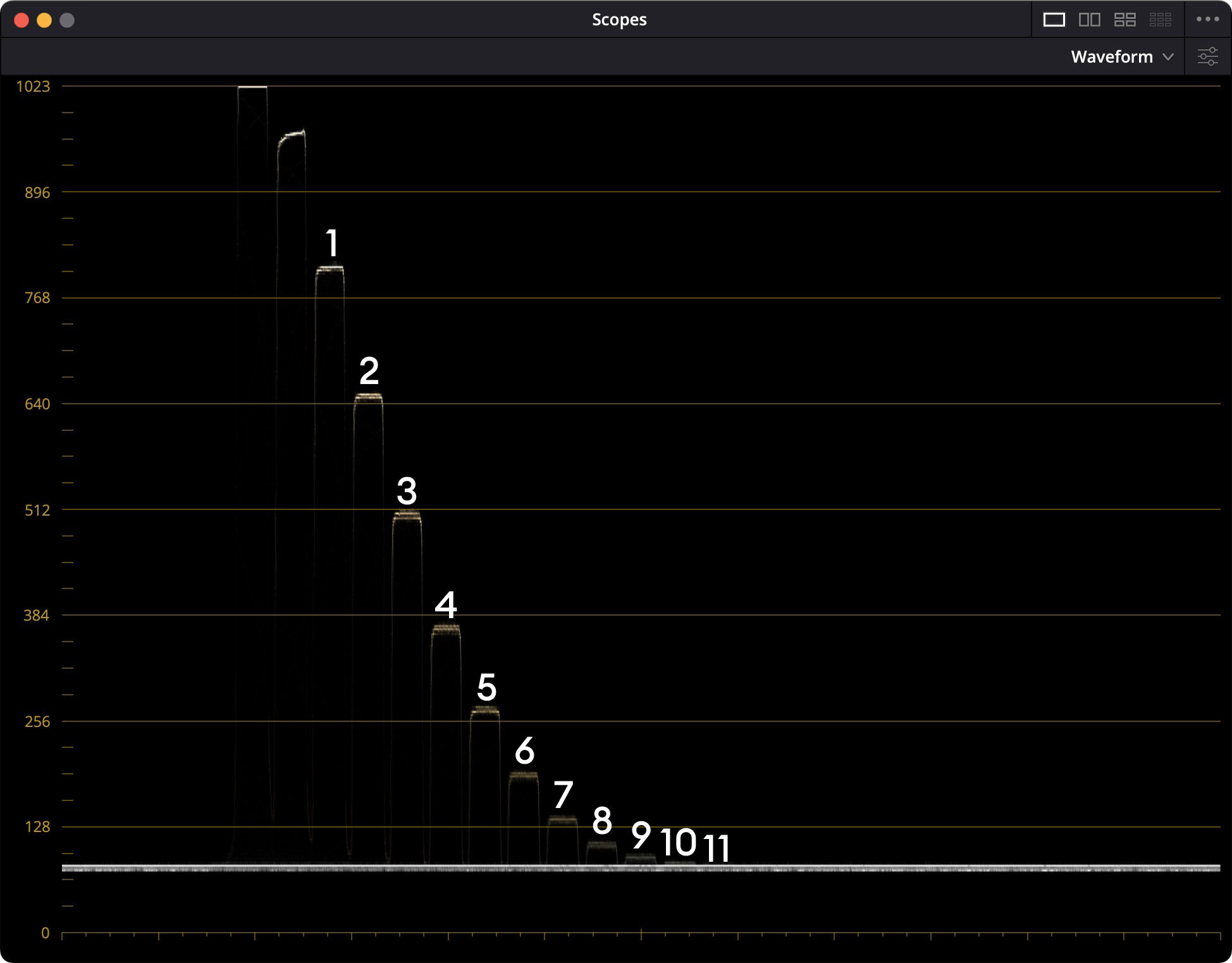Screen dimensions: 1232x963
Task: Open the Waveform scope type dropdown
Action: point(1111,57)
